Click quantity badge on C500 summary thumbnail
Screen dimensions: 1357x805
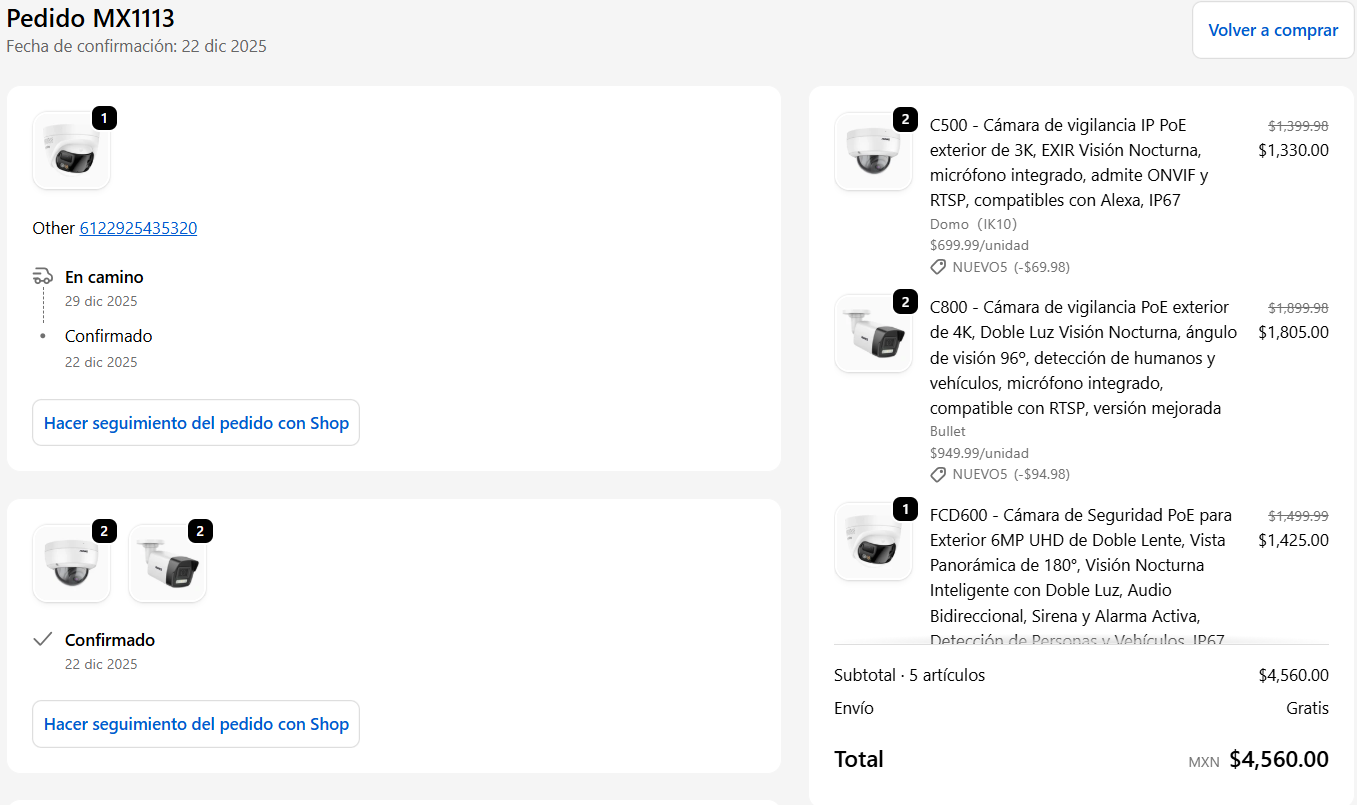[904, 120]
